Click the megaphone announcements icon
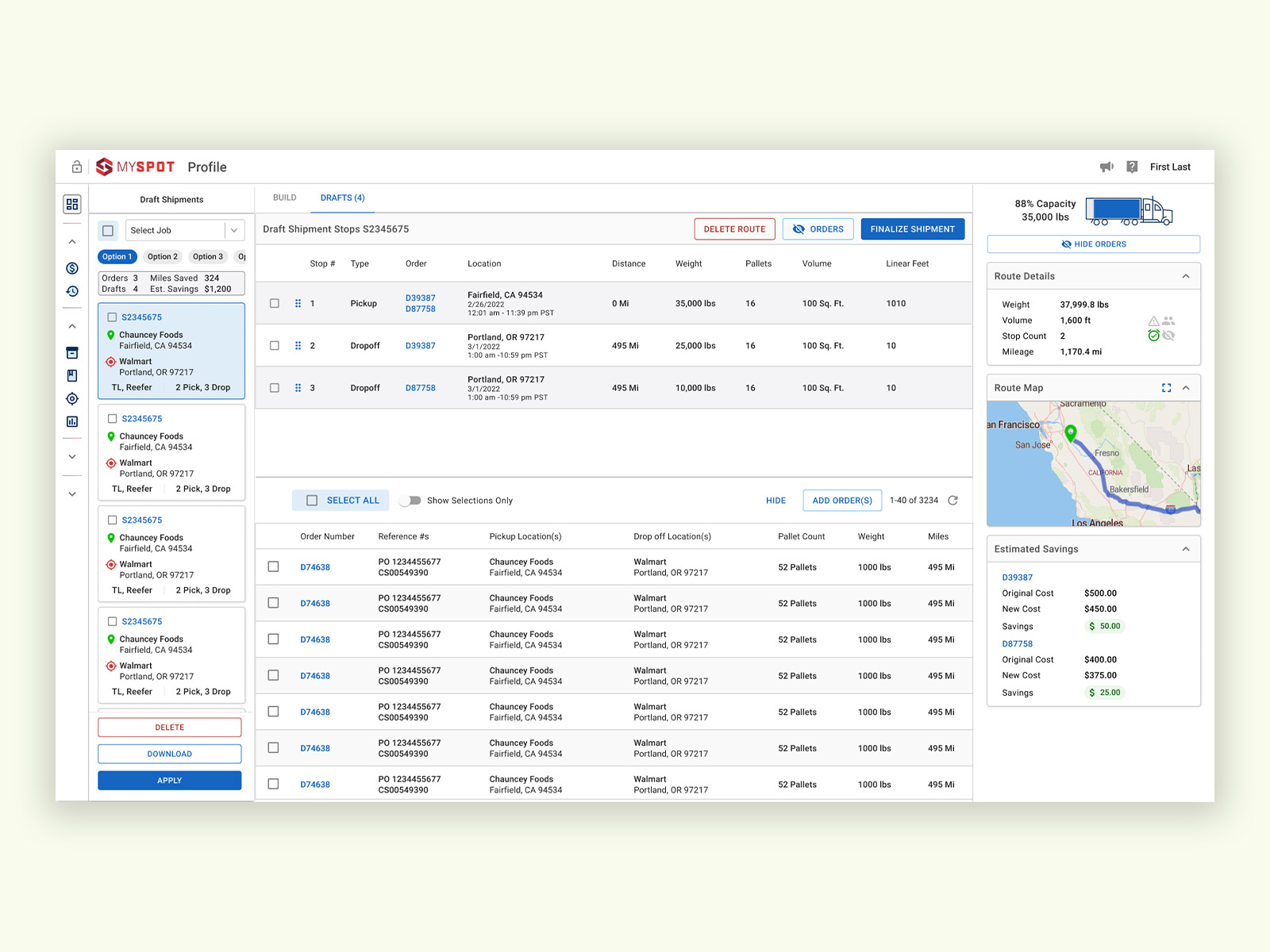The width and height of the screenshot is (1270, 952). click(1106, 167)
